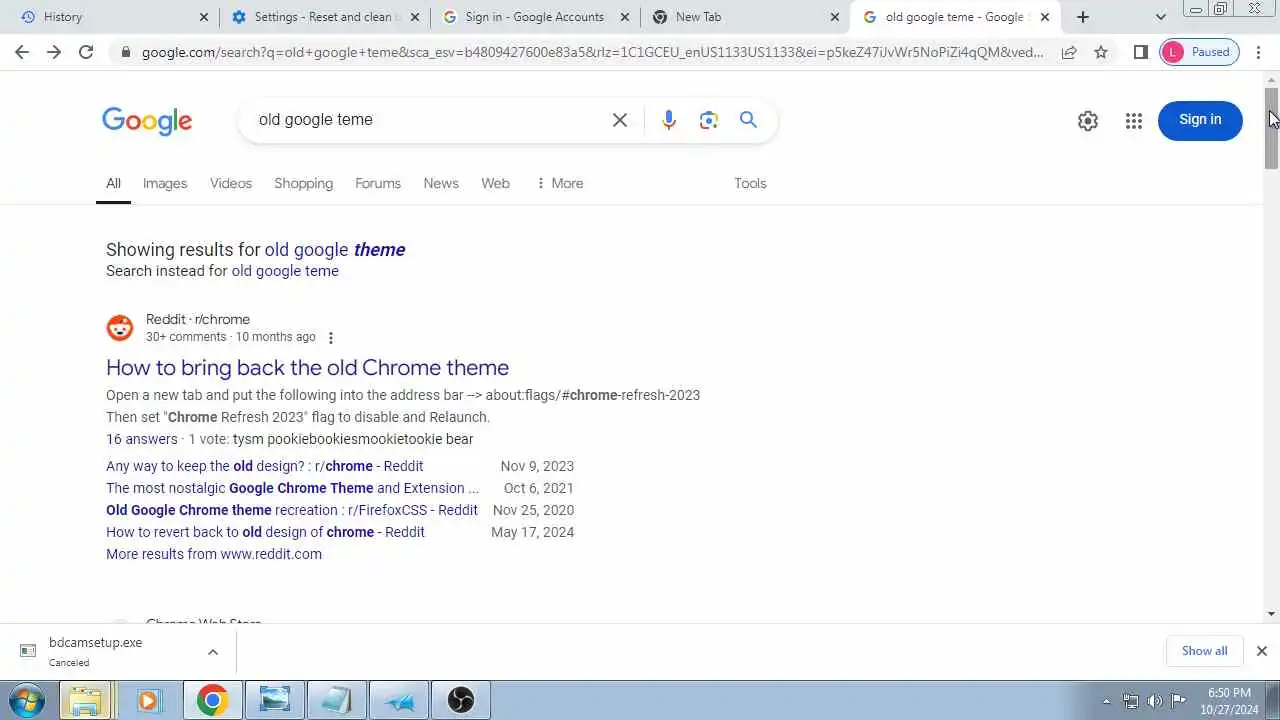Click the Chrome taskbar icon
This screenshot has height=720, width=1280.
pyautogui.click(x=211, y=700)
